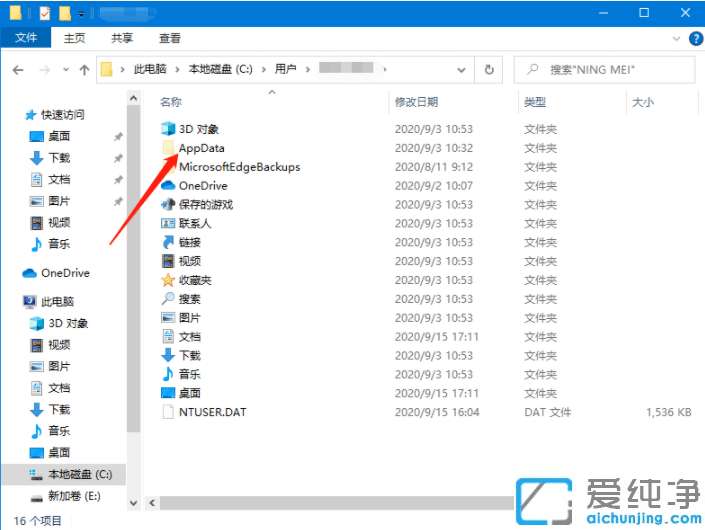Expand breadcrumb arrow after 本地磁盘 (C:)

pos(264,70)
